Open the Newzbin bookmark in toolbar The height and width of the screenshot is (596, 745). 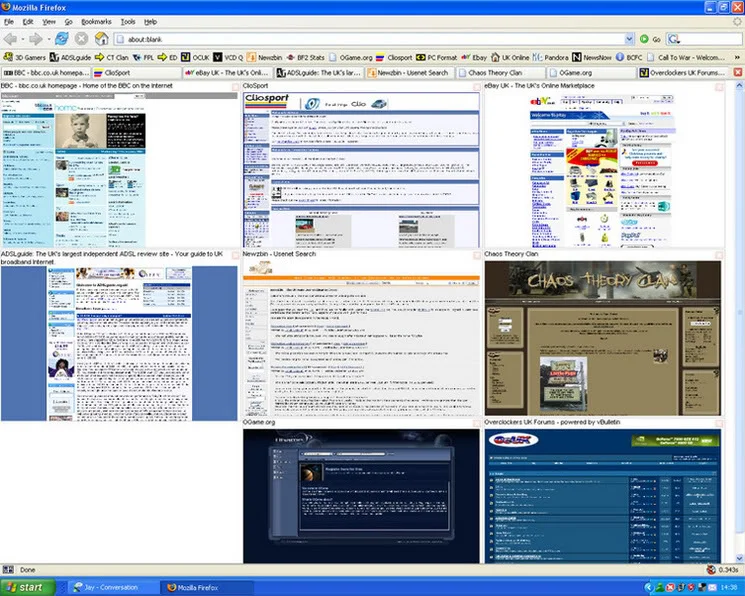(264, 57)
